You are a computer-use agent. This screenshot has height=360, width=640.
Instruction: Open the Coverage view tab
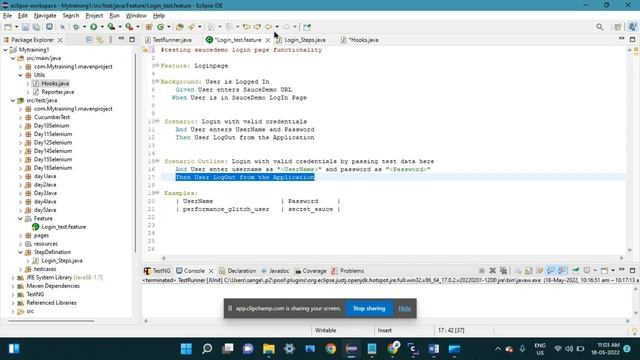(311, 271)
